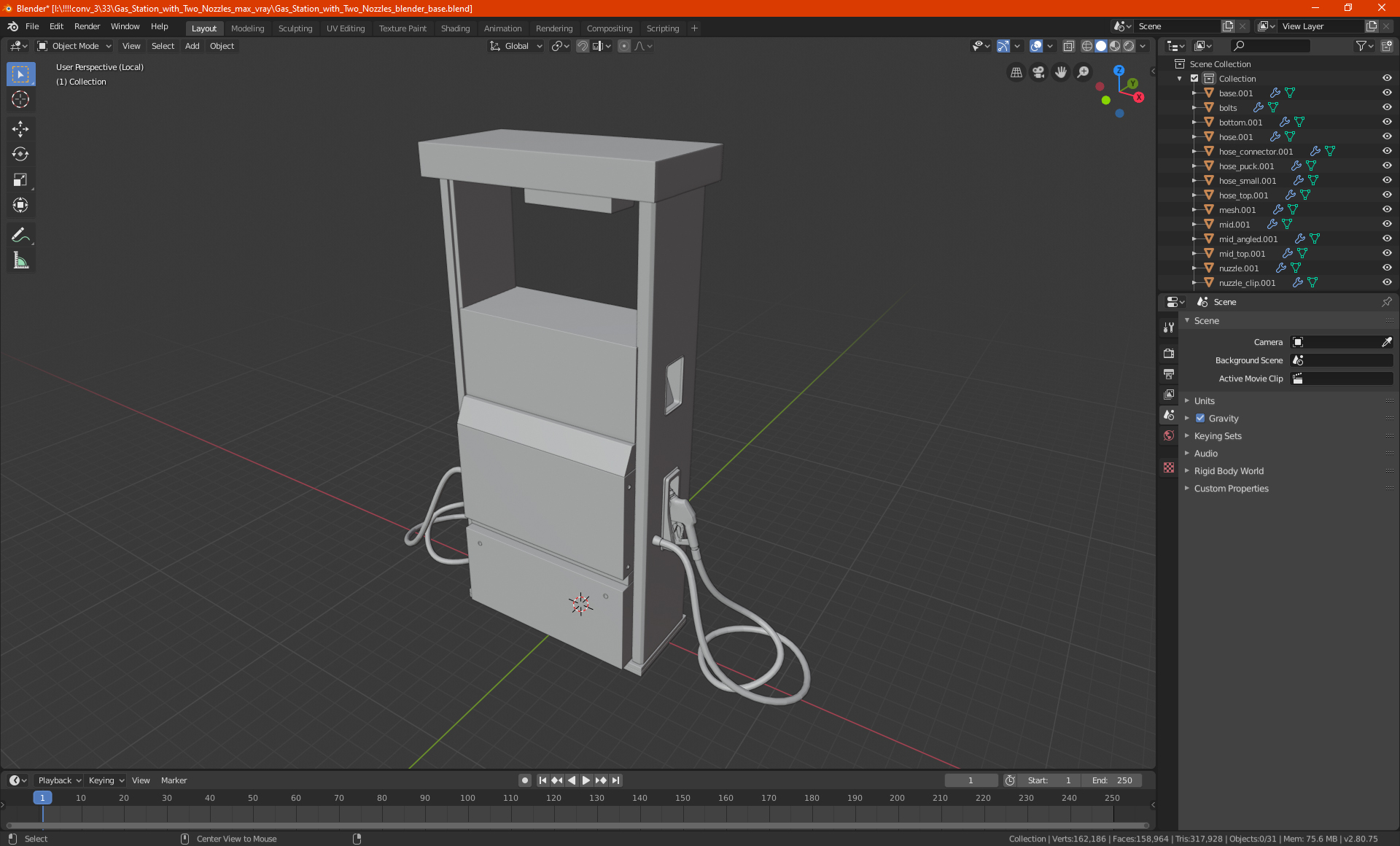Uncheck the Collection checkbox in outliner
Screen dimensions: 1400x846
1194,78
